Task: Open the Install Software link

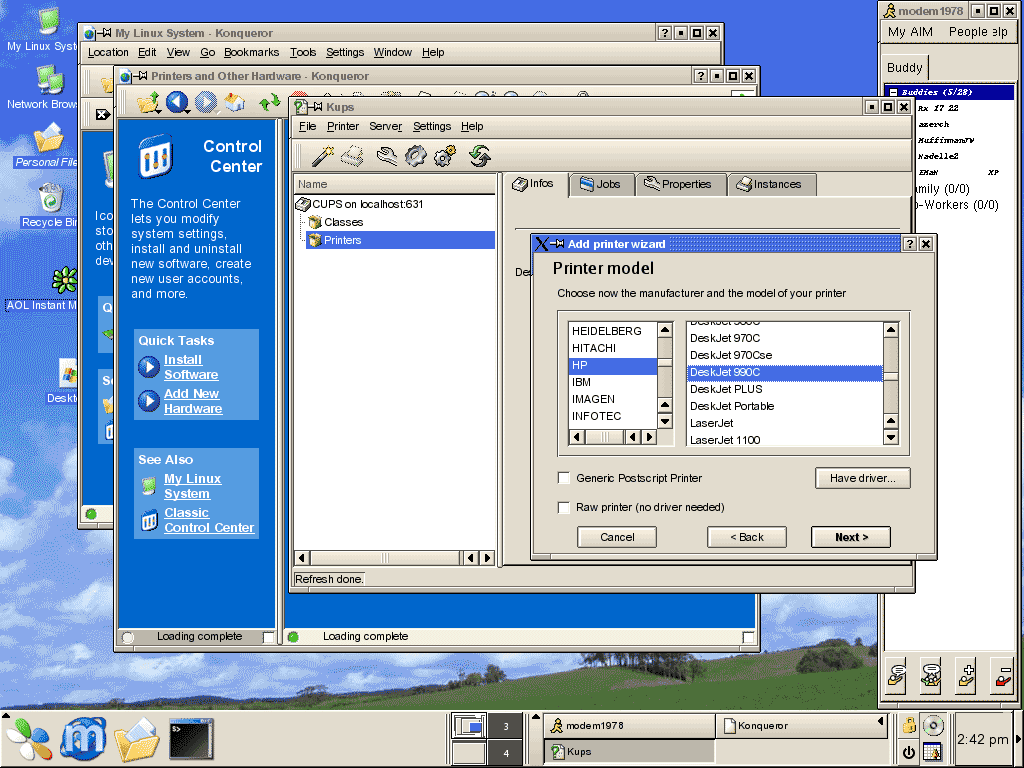Action: click(191, 367)
